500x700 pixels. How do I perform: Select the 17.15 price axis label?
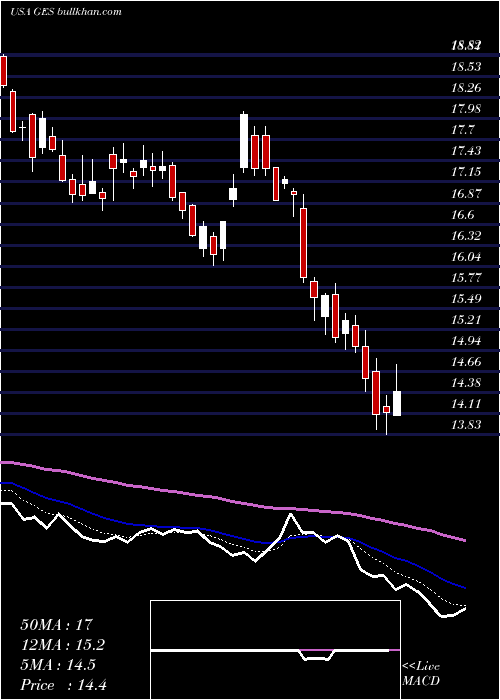pos(467,172)
